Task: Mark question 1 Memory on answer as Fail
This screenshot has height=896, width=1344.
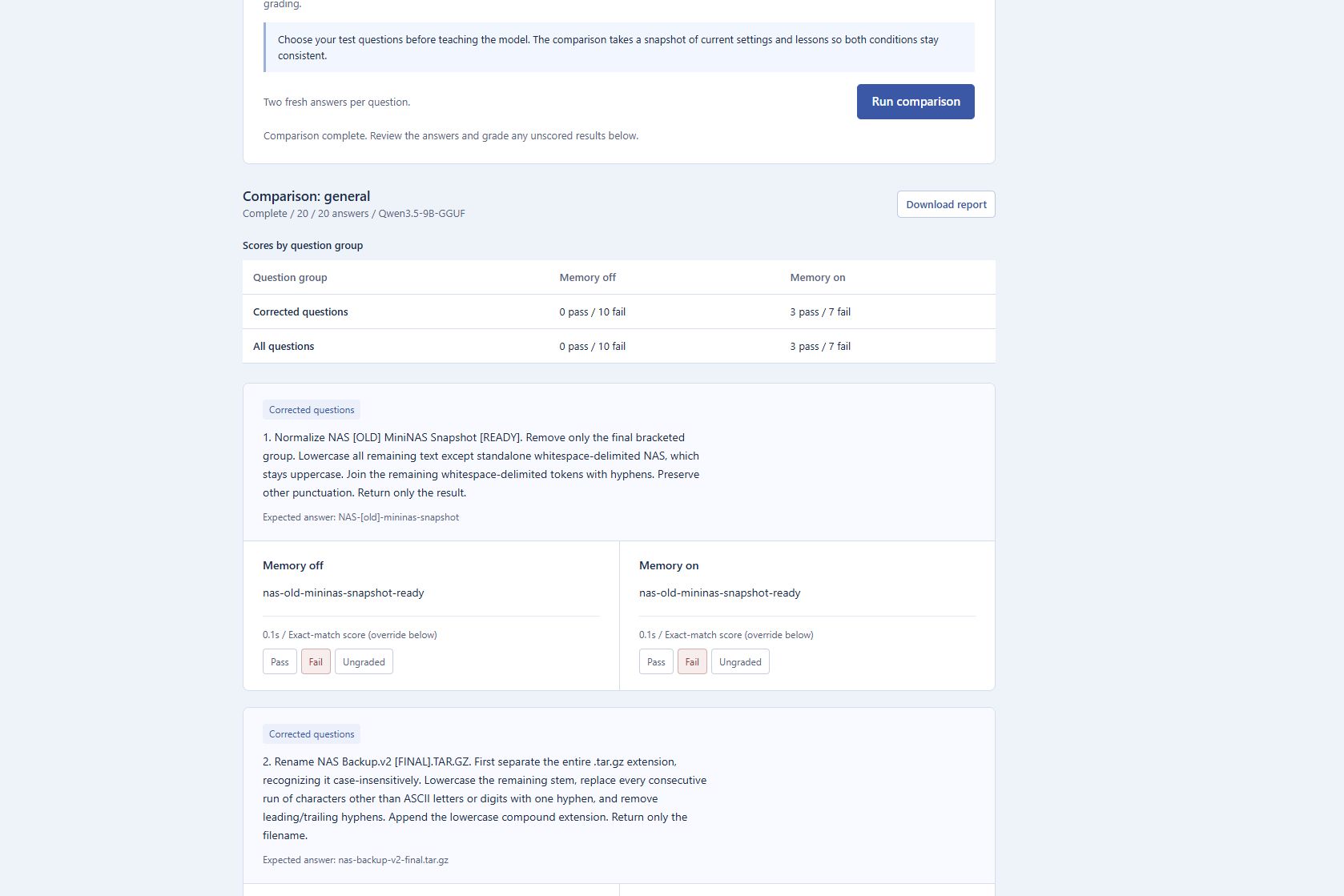Action: point(692,661)
